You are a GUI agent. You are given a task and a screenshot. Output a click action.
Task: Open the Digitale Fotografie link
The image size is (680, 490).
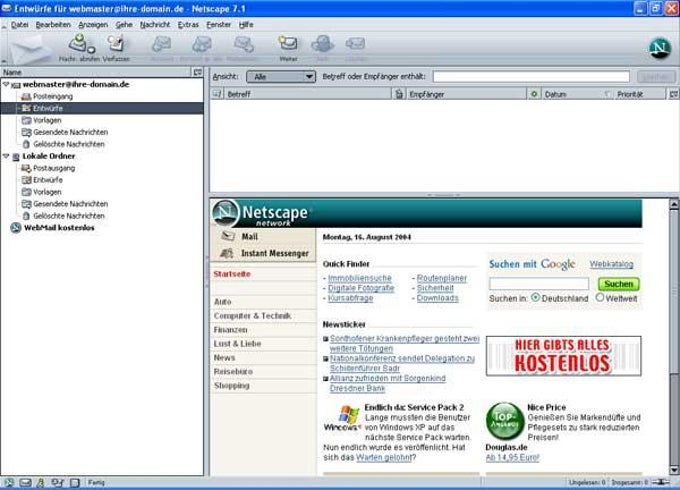pyautogui.click(x=361, y=288)
